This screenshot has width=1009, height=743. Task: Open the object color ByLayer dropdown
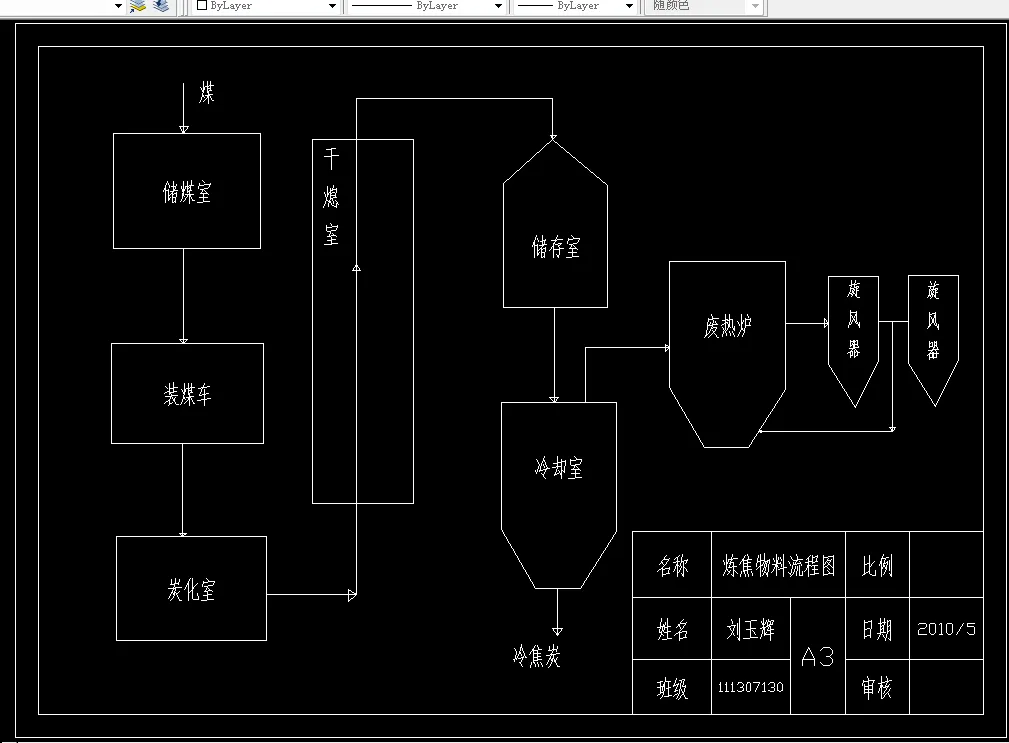pos(331,6)
